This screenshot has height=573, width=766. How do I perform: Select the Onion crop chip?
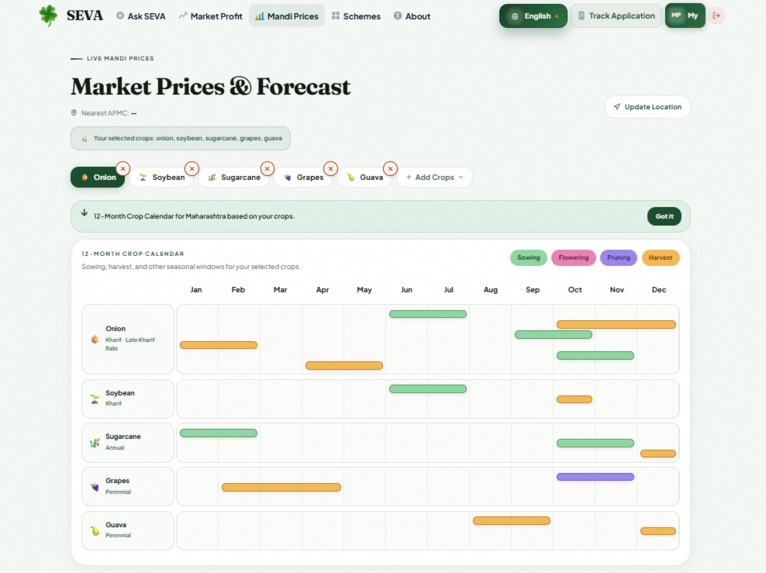pyautogui.click(x=98, y=177)
